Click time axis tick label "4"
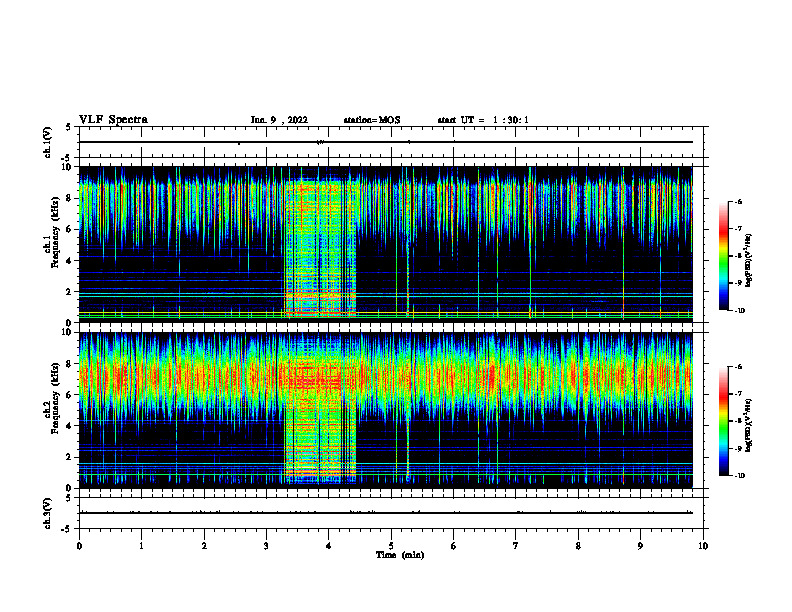The image size is (792, 612). click(x=329, y=546)
